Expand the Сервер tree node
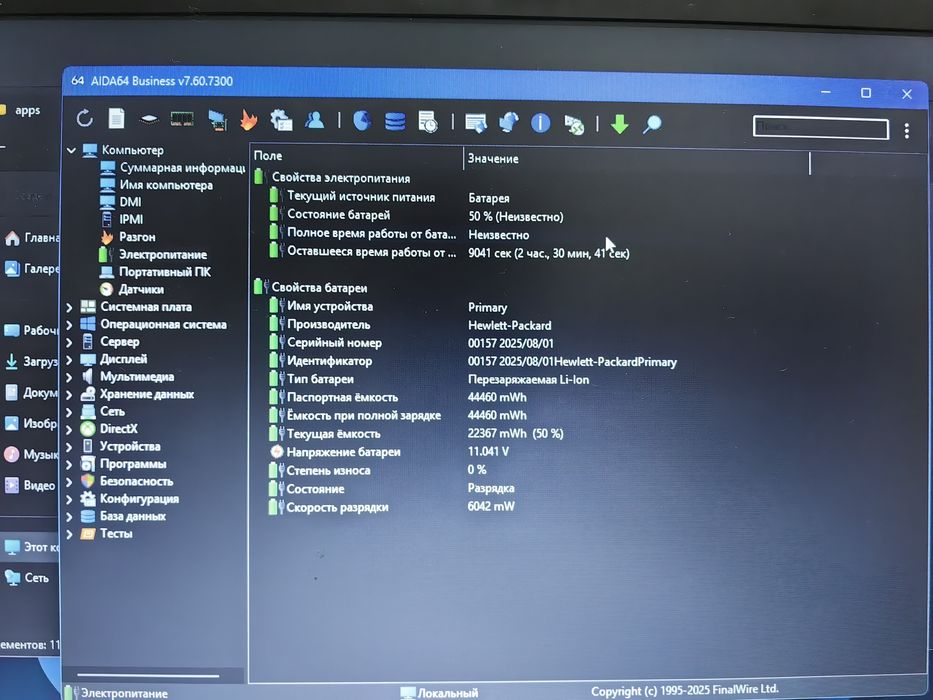The height and width of the screenshot is (700, 933). (70, 342)
